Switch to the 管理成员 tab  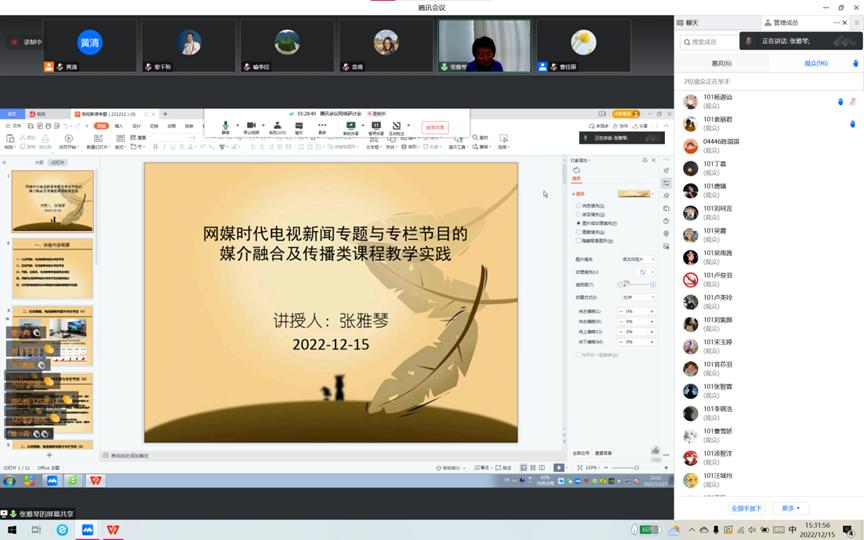tap(791, 22)
